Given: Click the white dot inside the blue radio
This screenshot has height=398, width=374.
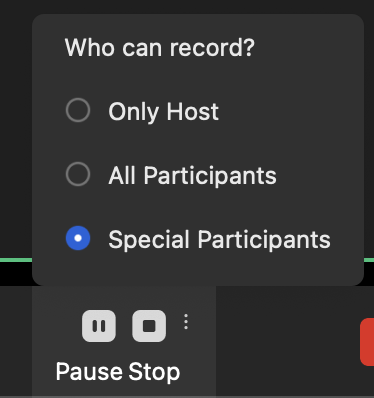Looking at the screenshot, I should coord(78,238).
